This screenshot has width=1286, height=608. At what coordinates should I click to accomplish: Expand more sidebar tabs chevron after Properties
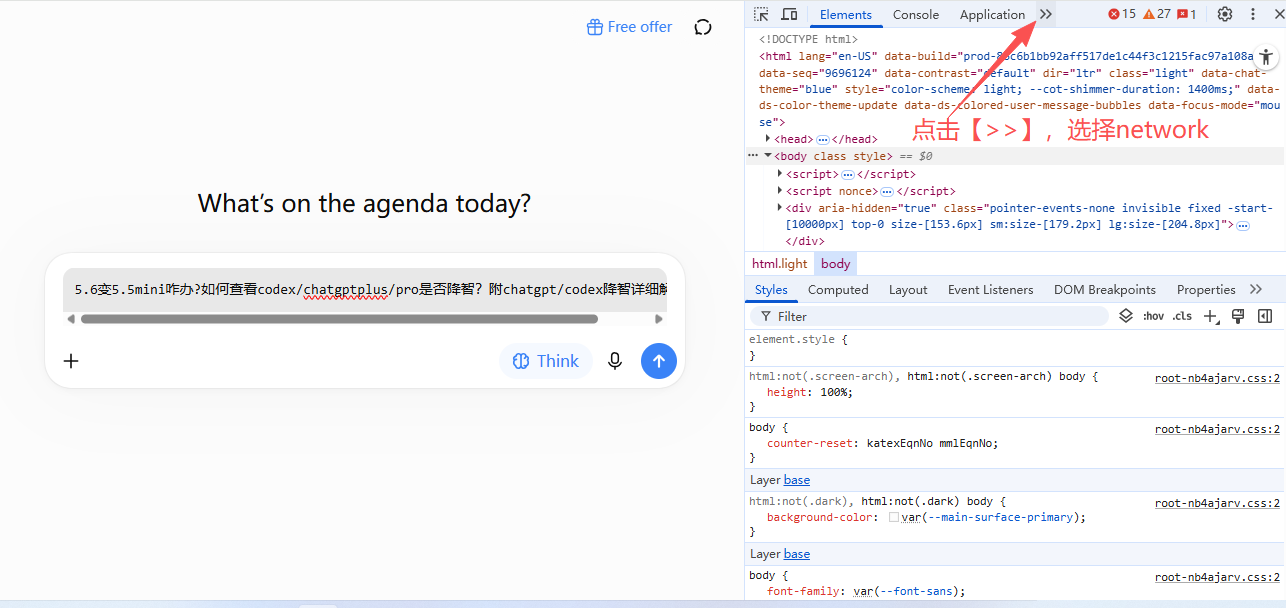click(x=1256, y=289)
